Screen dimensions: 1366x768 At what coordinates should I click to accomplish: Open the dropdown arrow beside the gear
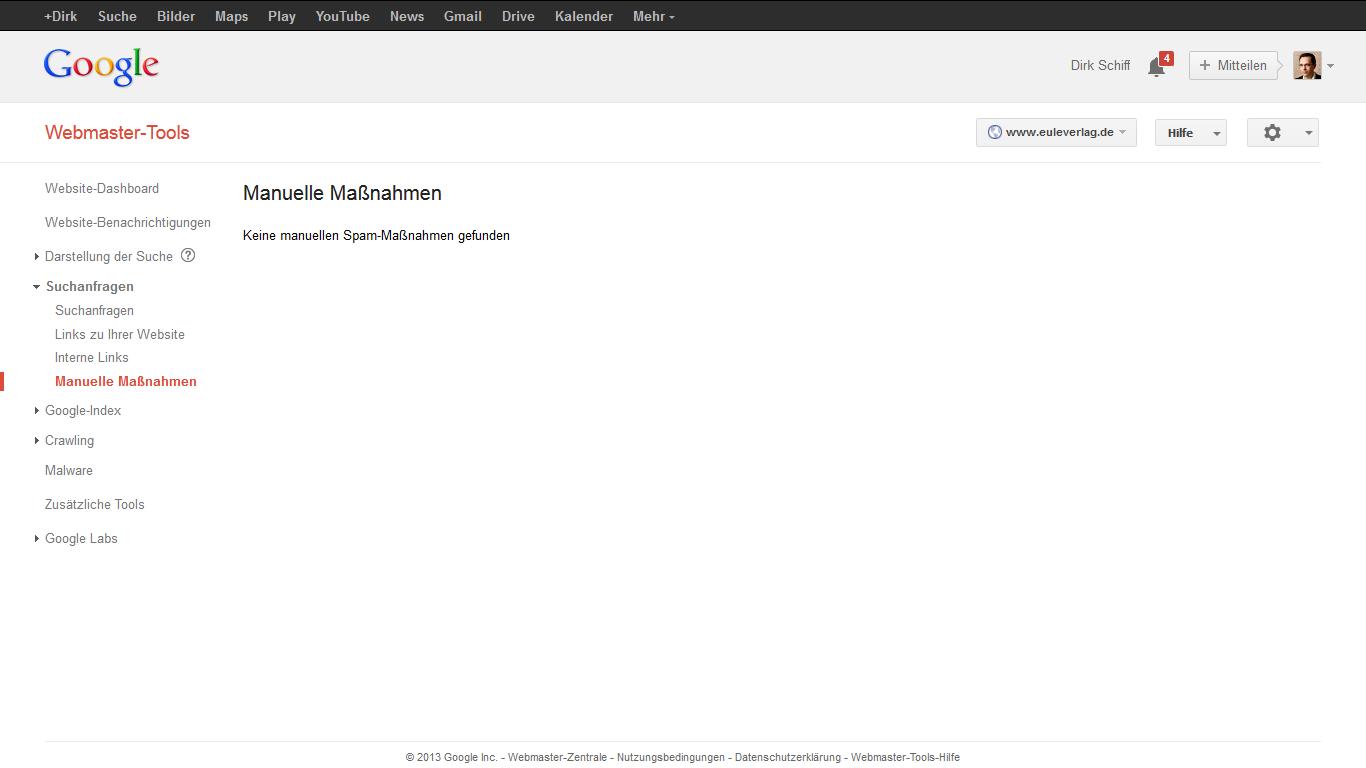(1309, 133)
